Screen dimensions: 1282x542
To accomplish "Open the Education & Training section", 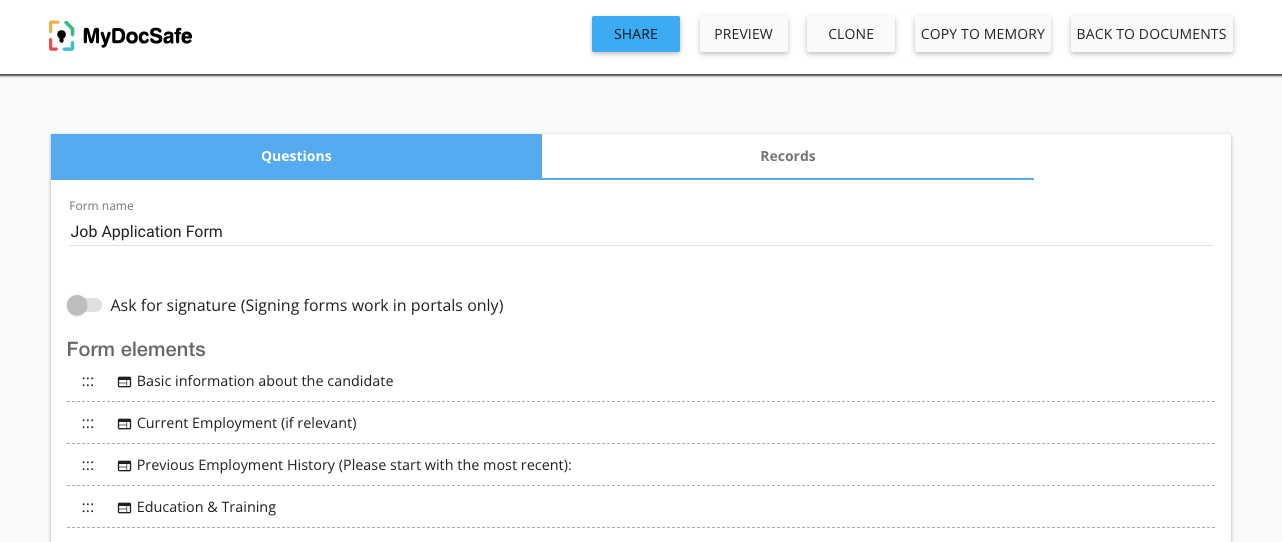I will tap(206, 507).
